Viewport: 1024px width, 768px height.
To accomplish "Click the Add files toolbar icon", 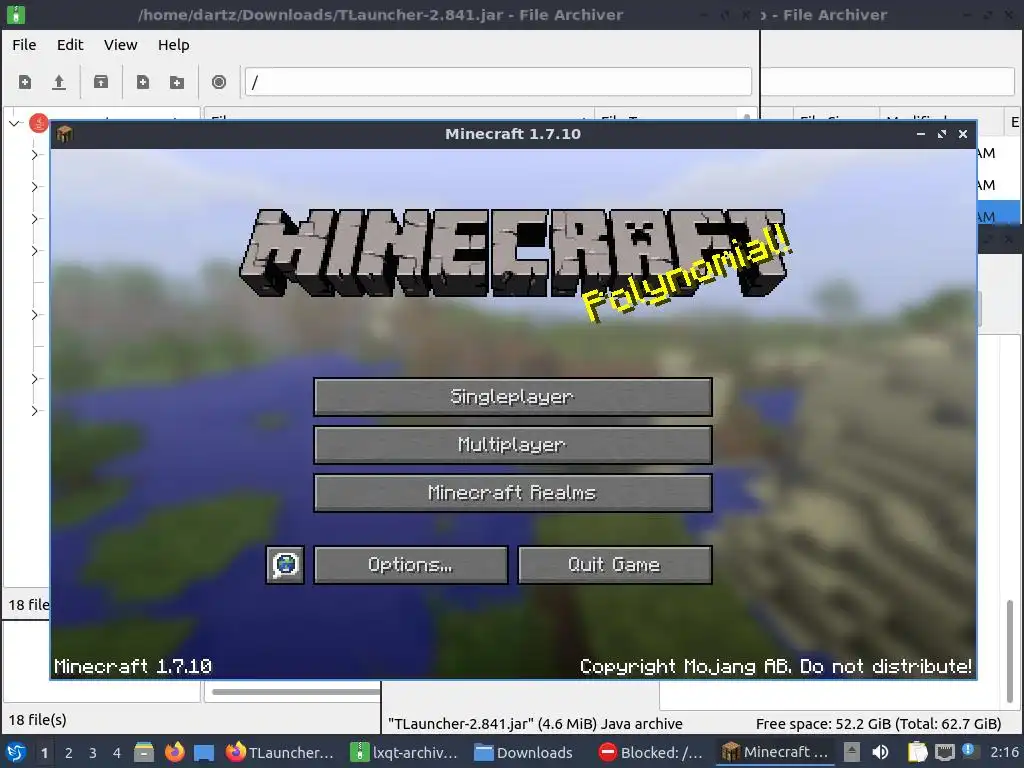I will (142, 82).
